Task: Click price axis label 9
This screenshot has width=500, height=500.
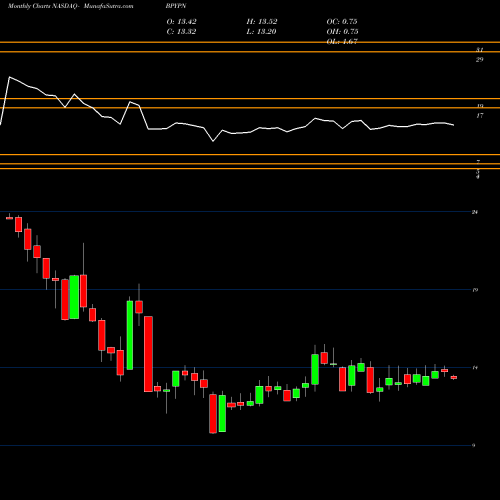Action: 474,445
